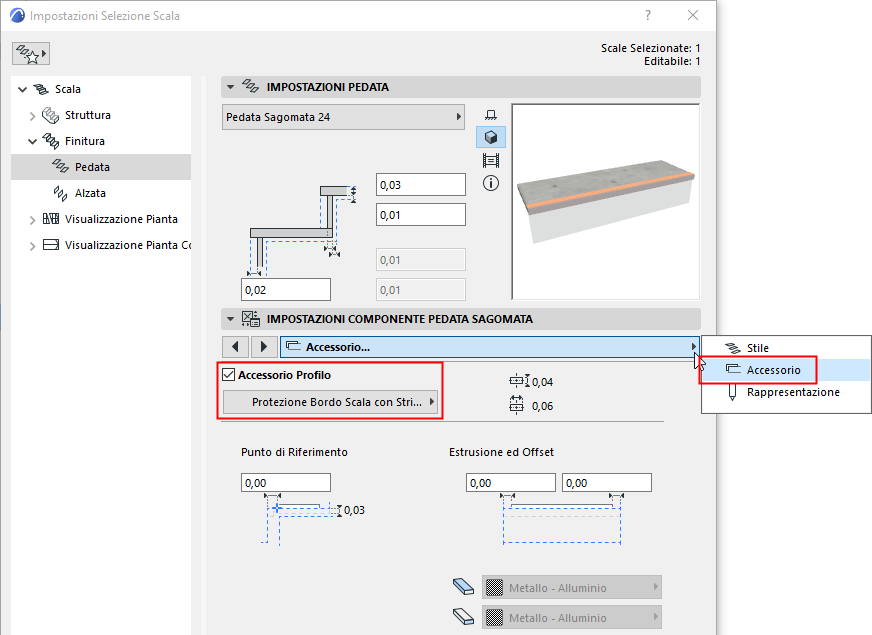Open the favorites star button

coord(31,53)
